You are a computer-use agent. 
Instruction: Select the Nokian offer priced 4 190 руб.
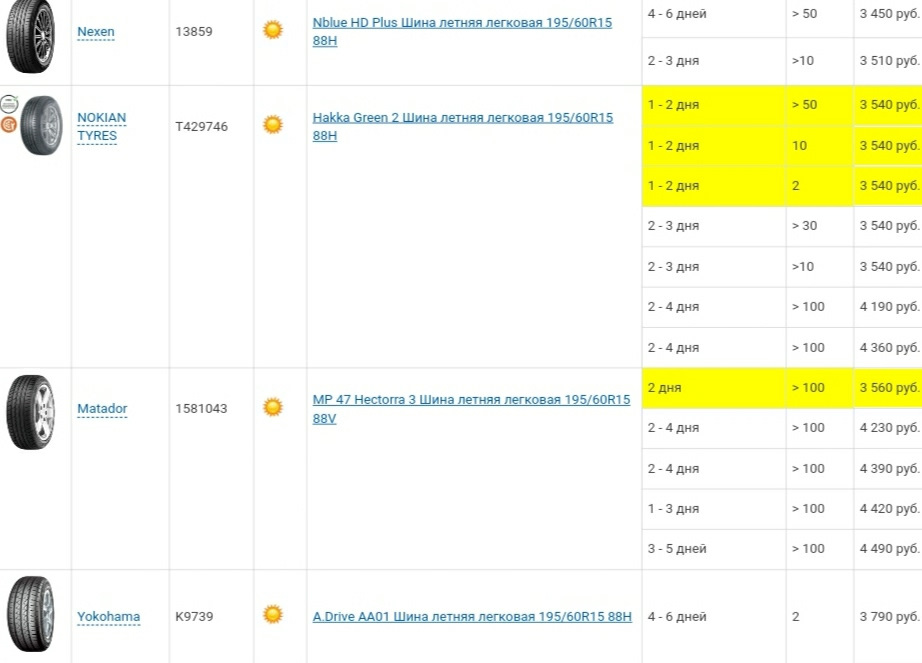(888, 307)
